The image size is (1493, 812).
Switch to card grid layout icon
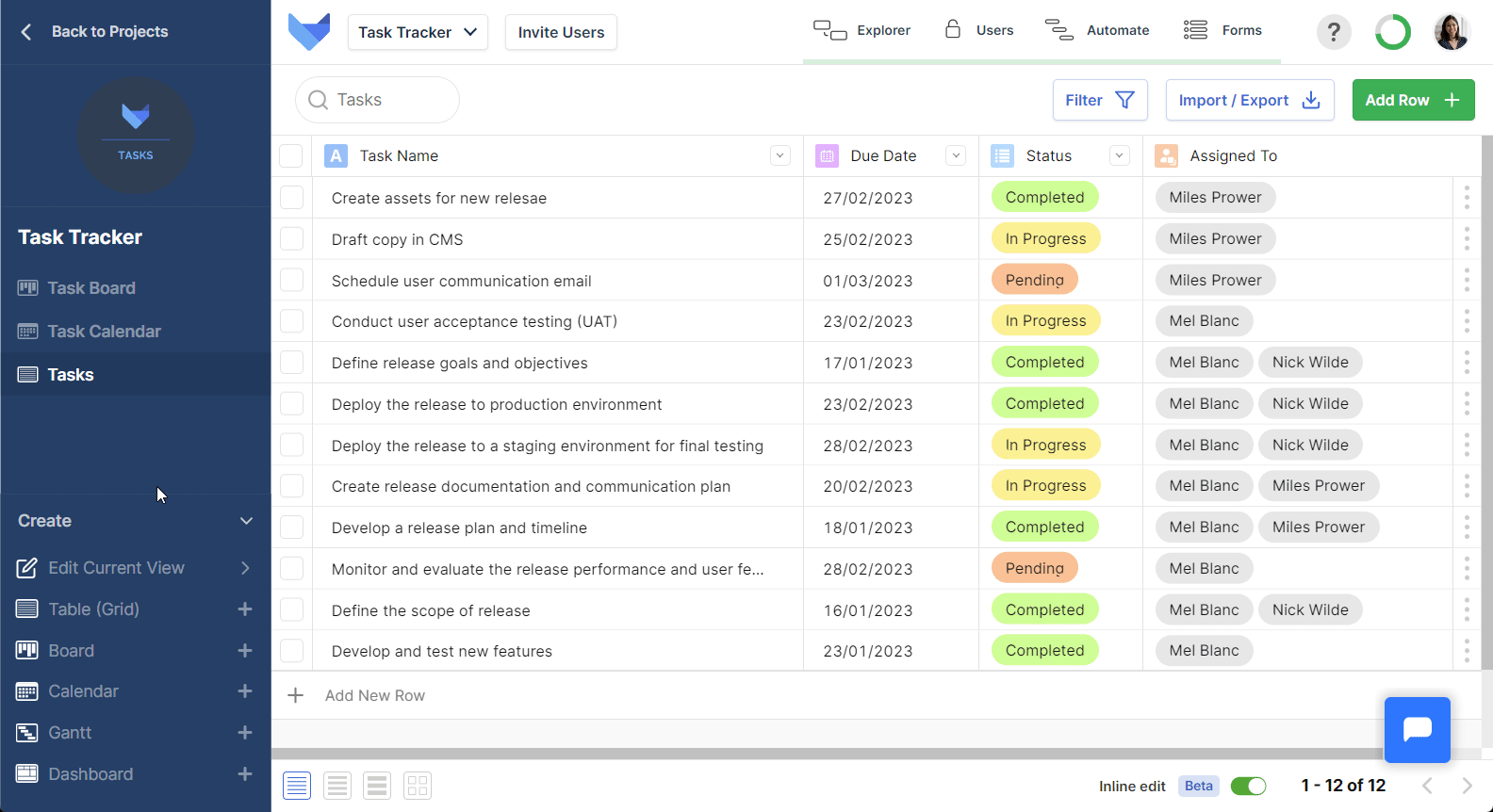coord(418,786)
